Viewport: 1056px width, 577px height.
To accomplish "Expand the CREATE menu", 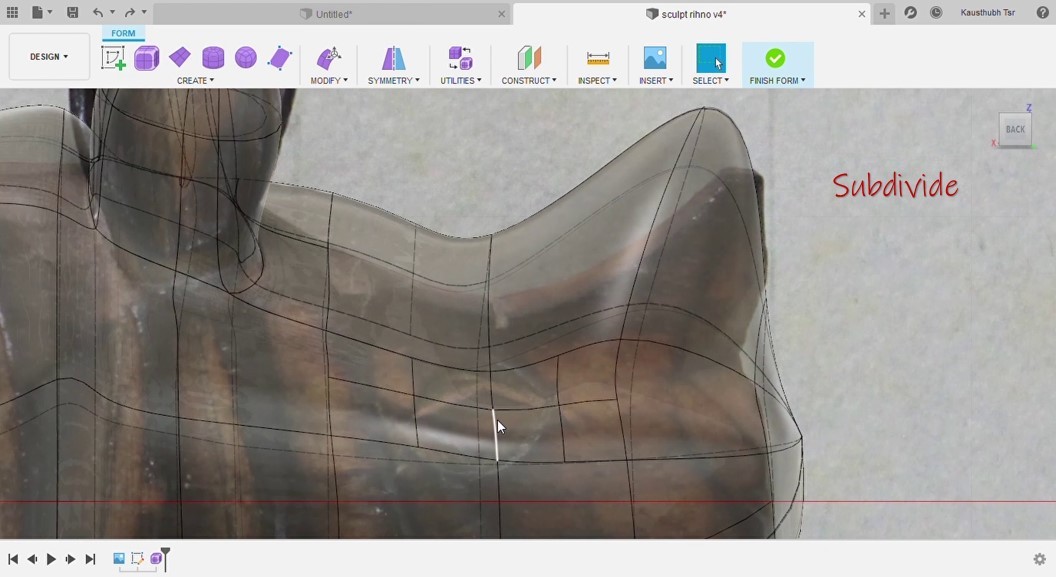I will [195, 81].
